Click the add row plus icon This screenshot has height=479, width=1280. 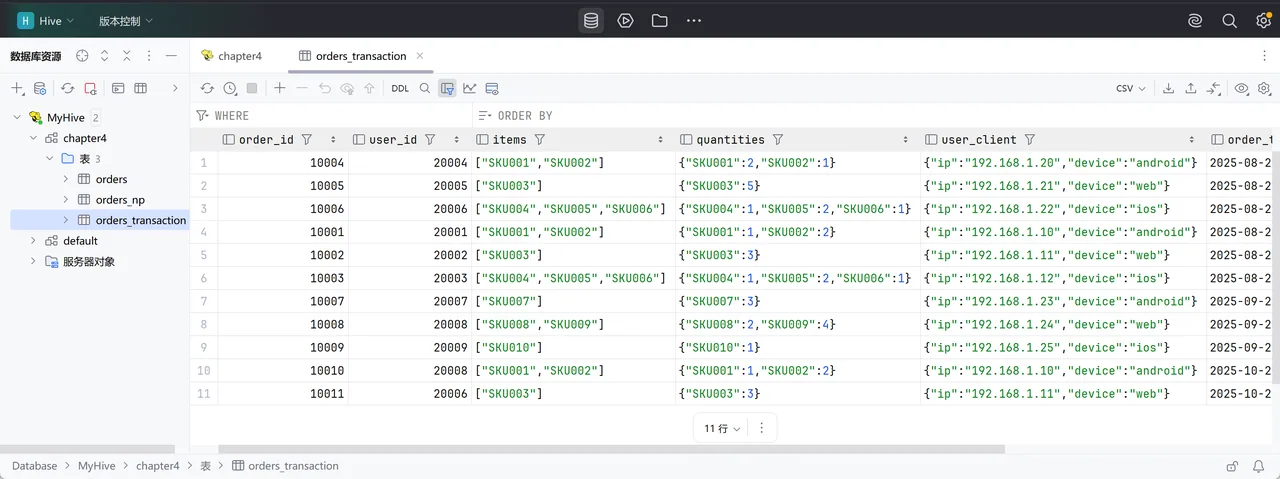click(279, 88)
